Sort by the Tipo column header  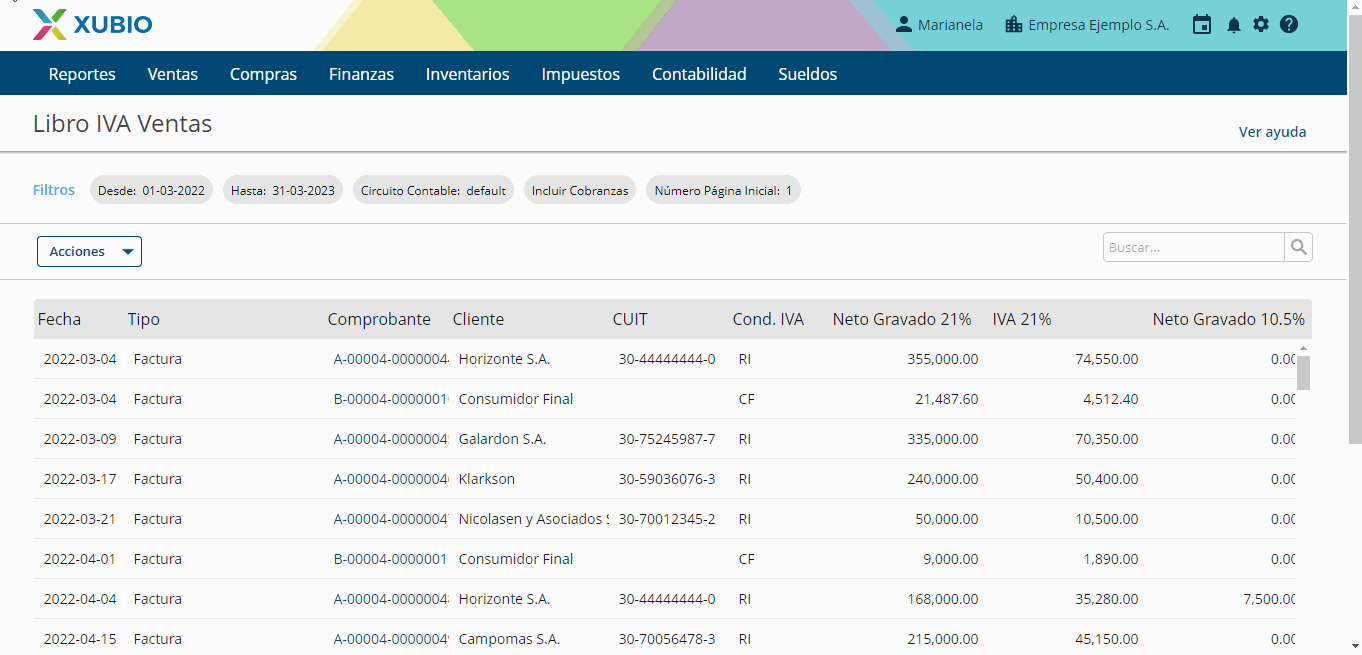click(x=143, y=319)
